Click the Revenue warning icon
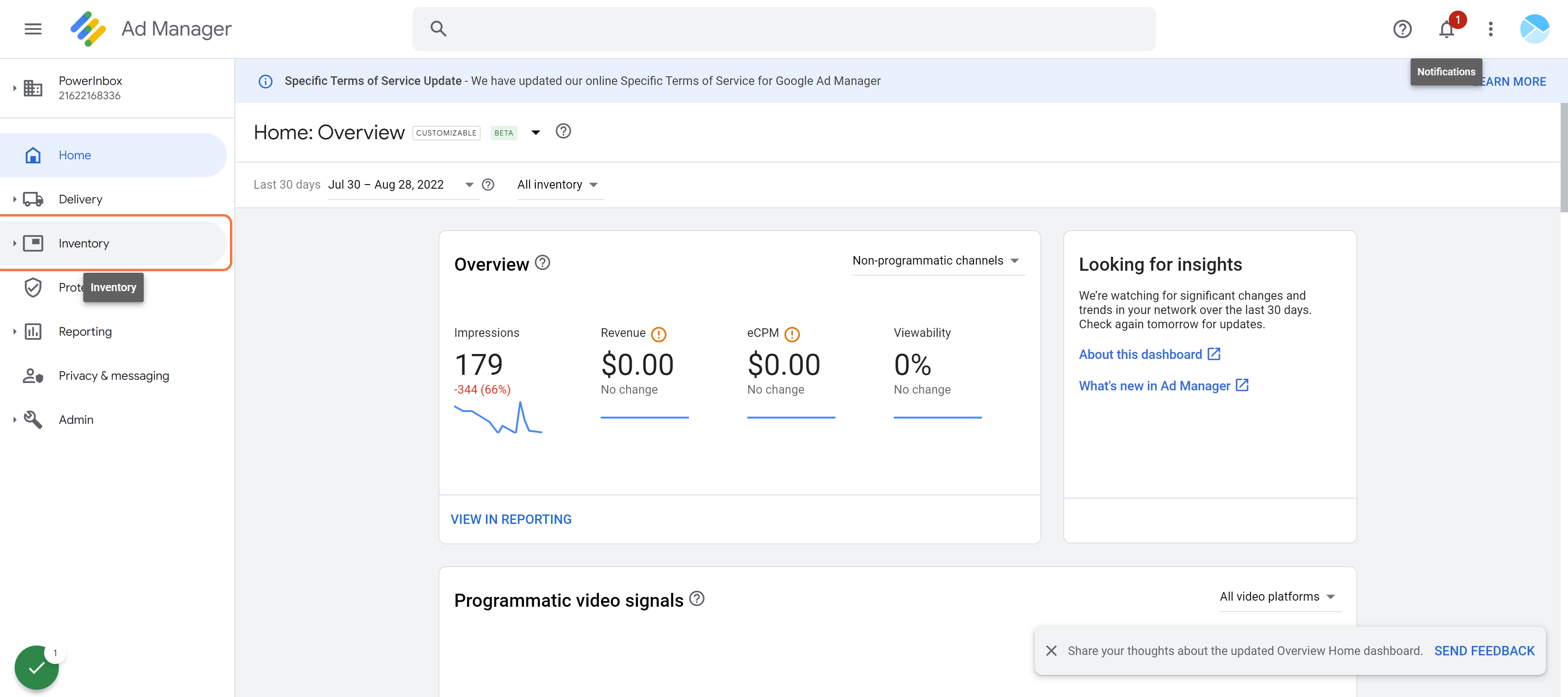Image resolution: width=1568 pixels, height=697 pixels. click(658, 334)
